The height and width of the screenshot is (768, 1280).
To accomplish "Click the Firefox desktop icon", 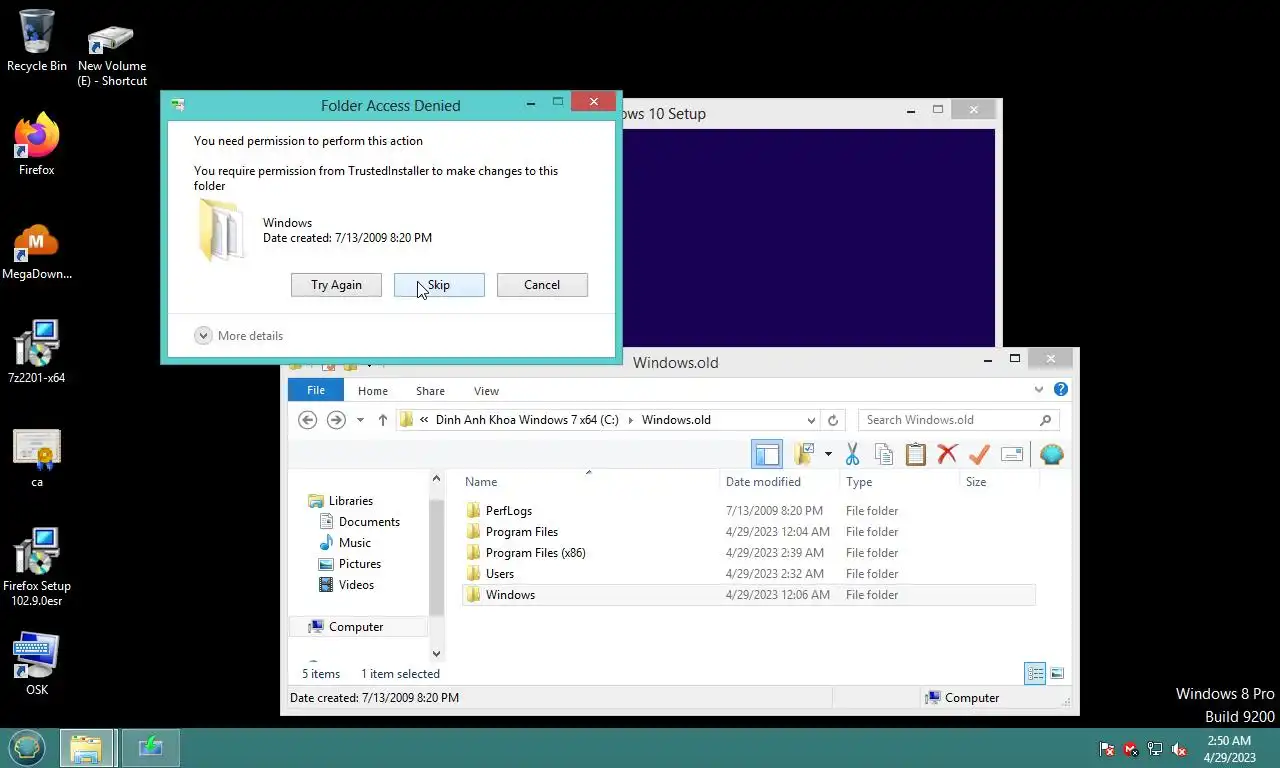I will click(x=37, y=145).
